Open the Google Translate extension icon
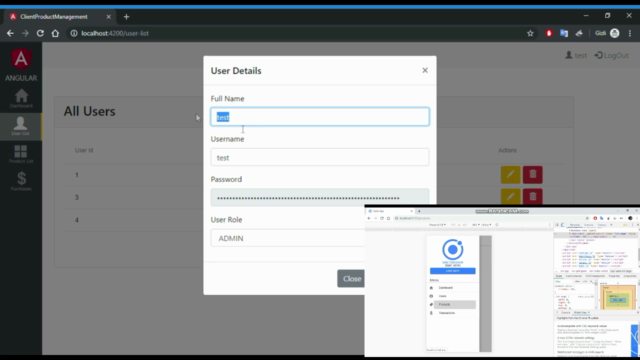This screenshot has height=360, width=640. coord(564,33)
